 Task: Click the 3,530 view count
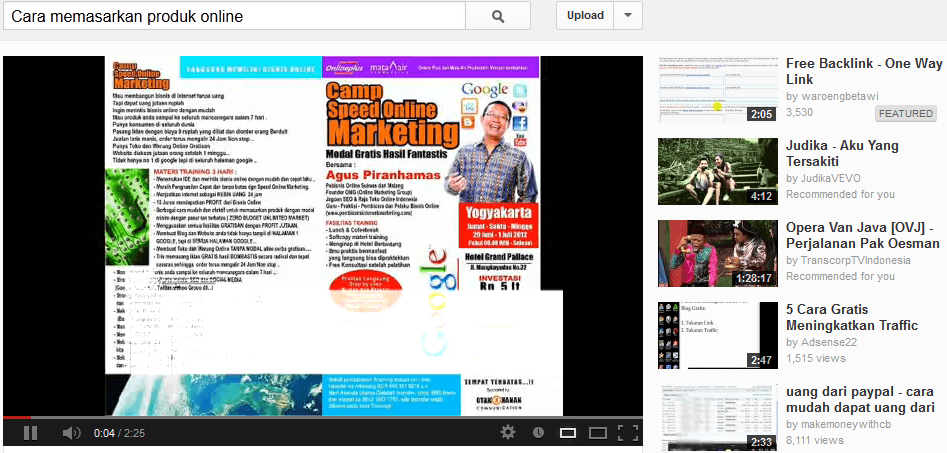(x=799, y=112)
